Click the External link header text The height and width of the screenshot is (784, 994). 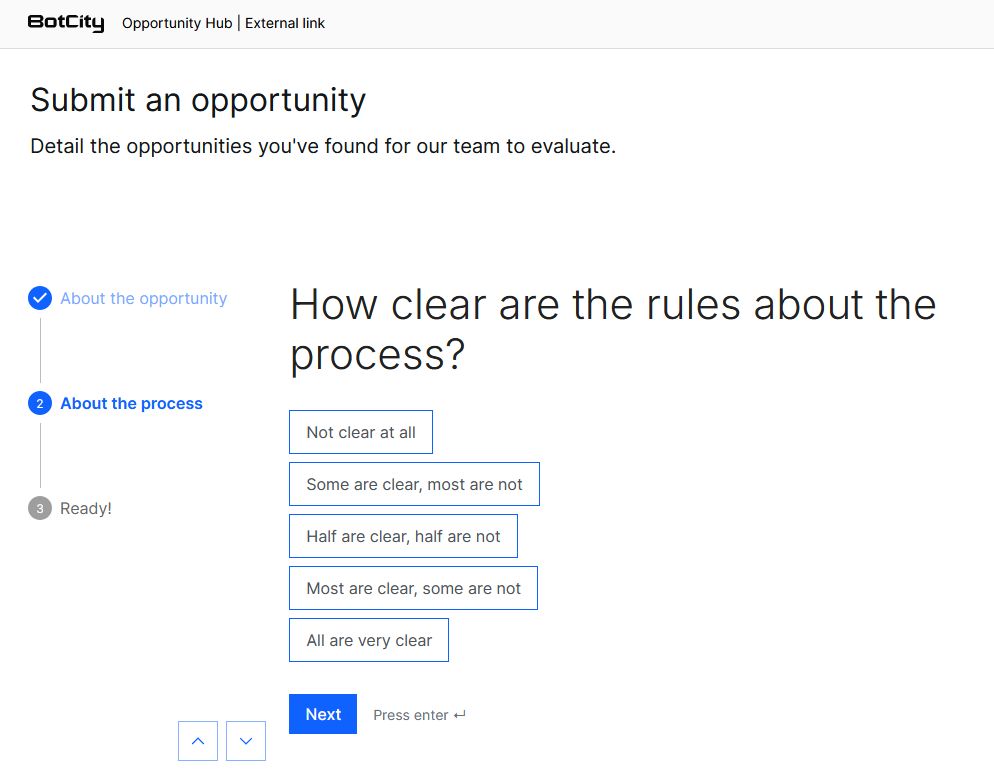tap(285, 23)
